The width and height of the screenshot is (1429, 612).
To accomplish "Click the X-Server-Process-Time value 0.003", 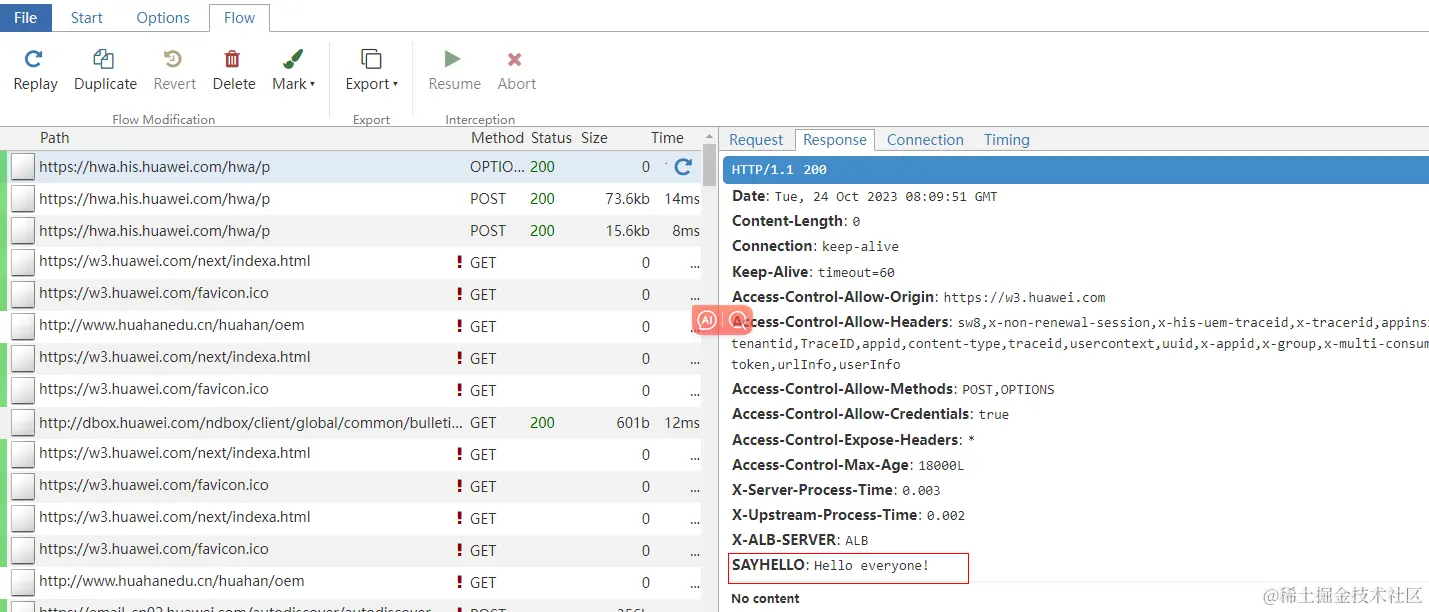I will (x=921, y=491).
